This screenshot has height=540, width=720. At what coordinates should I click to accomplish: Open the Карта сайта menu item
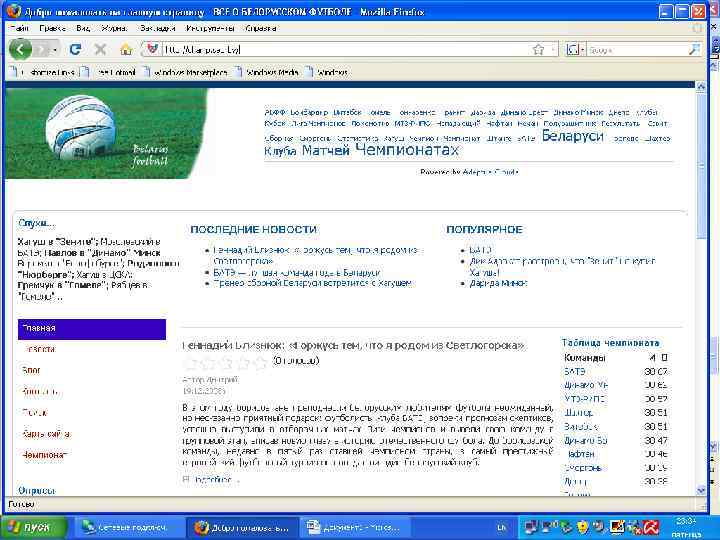[x=46, y=433]
